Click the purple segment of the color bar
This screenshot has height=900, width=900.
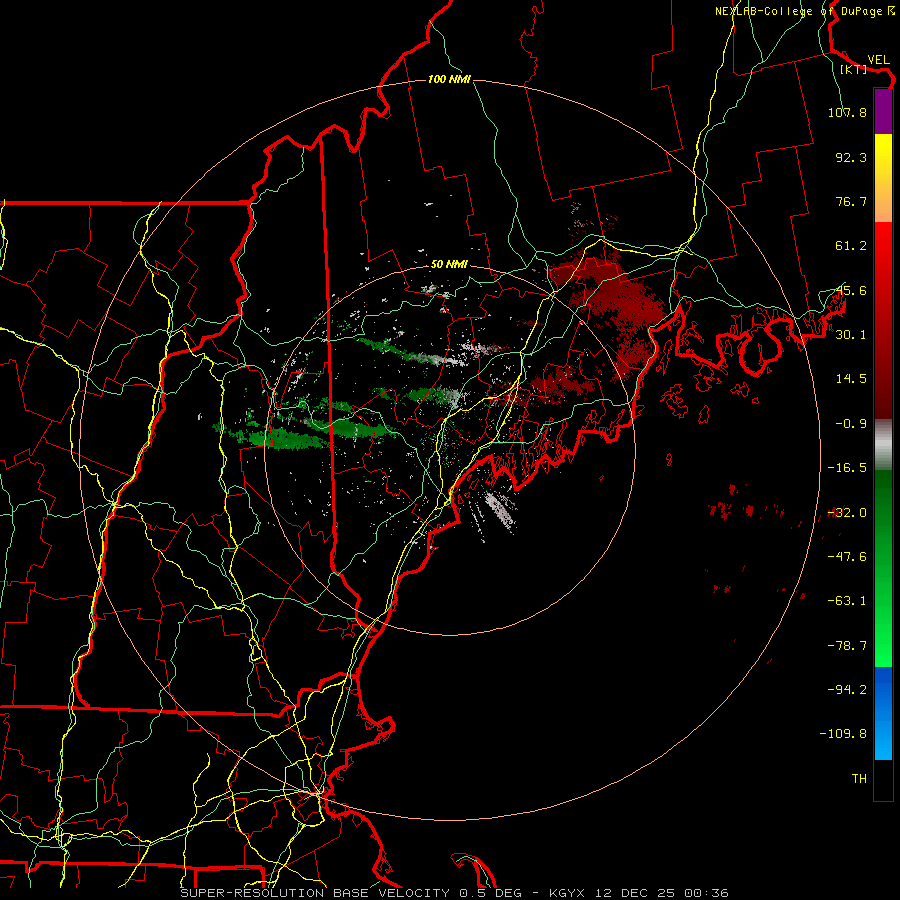pyautogui.click(x=883, y=111)
